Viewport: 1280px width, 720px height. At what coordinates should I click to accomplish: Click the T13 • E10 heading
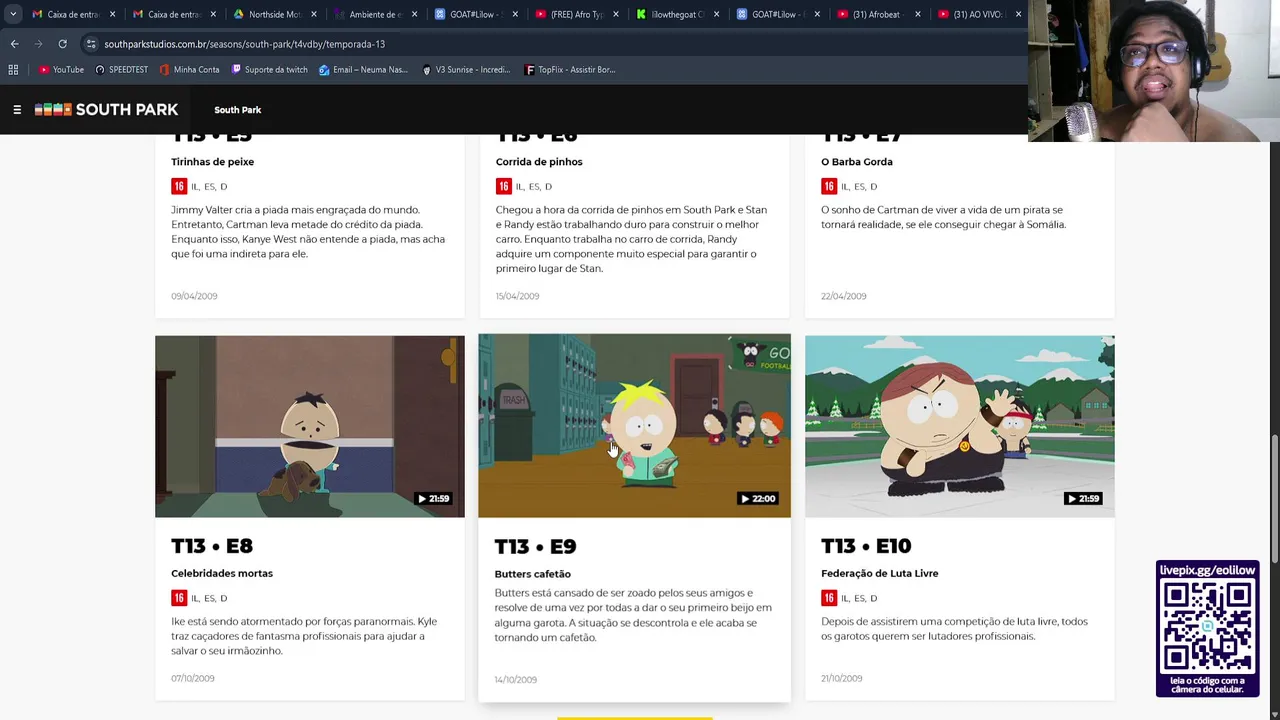tap(866, 546)
